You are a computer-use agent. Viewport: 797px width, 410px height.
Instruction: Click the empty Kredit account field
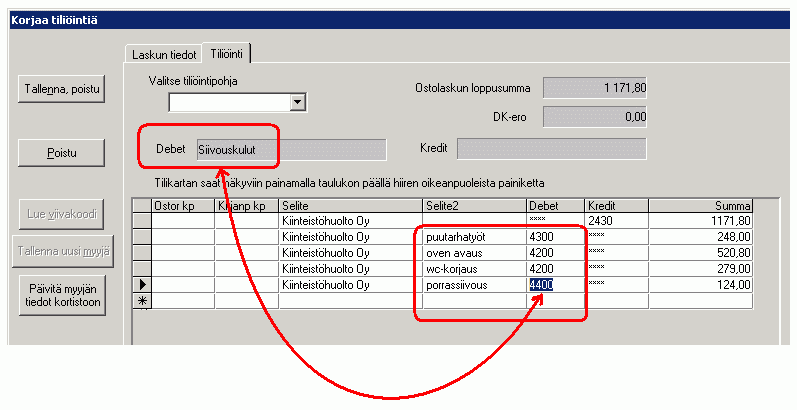(x=551, y=149)
